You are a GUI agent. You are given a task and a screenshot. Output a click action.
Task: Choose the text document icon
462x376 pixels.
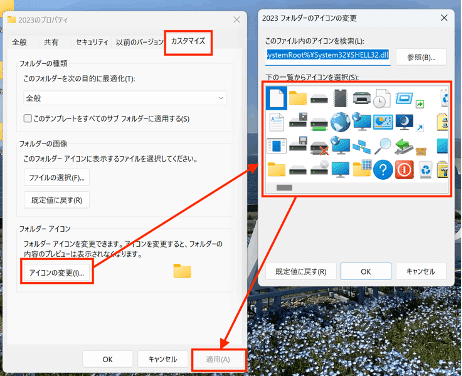tap(276, 122)
